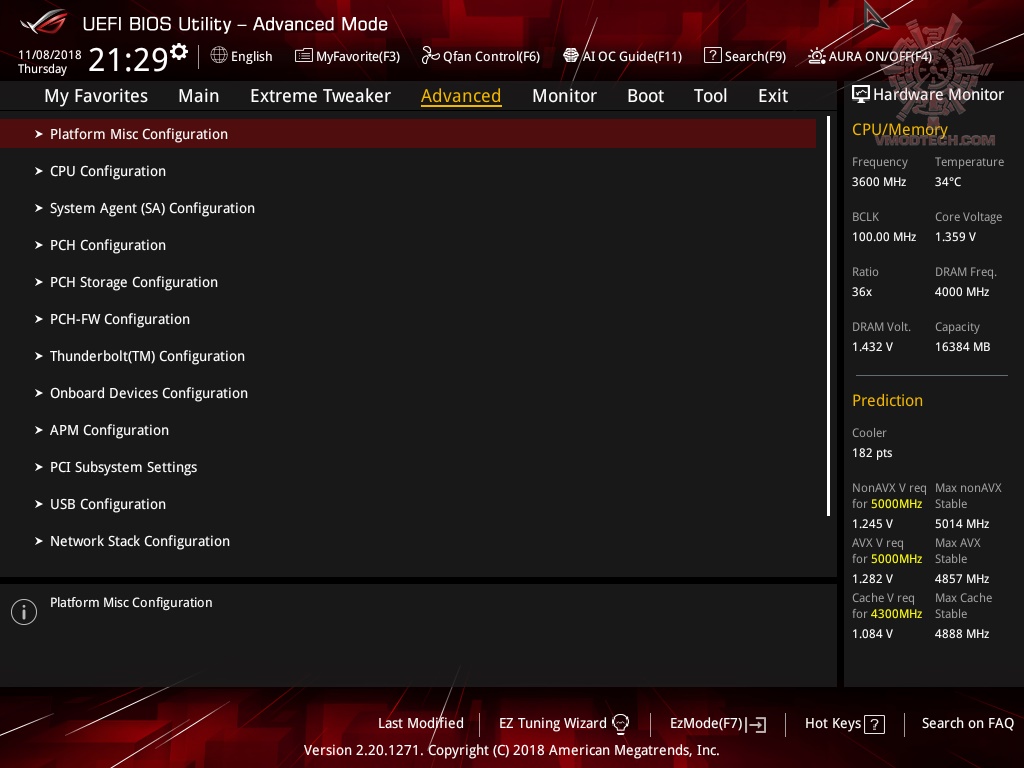Click the AURA light bulb icon
The height and width of the screenshot is (768, 1024).
(816, 56)
